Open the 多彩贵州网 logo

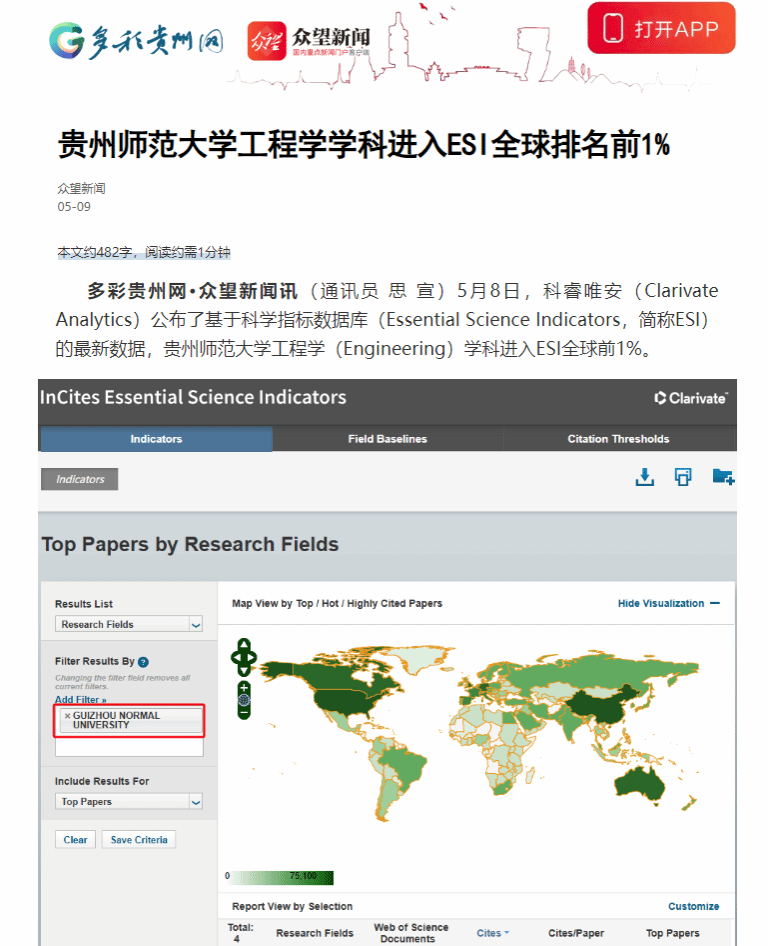click(136, 41)
